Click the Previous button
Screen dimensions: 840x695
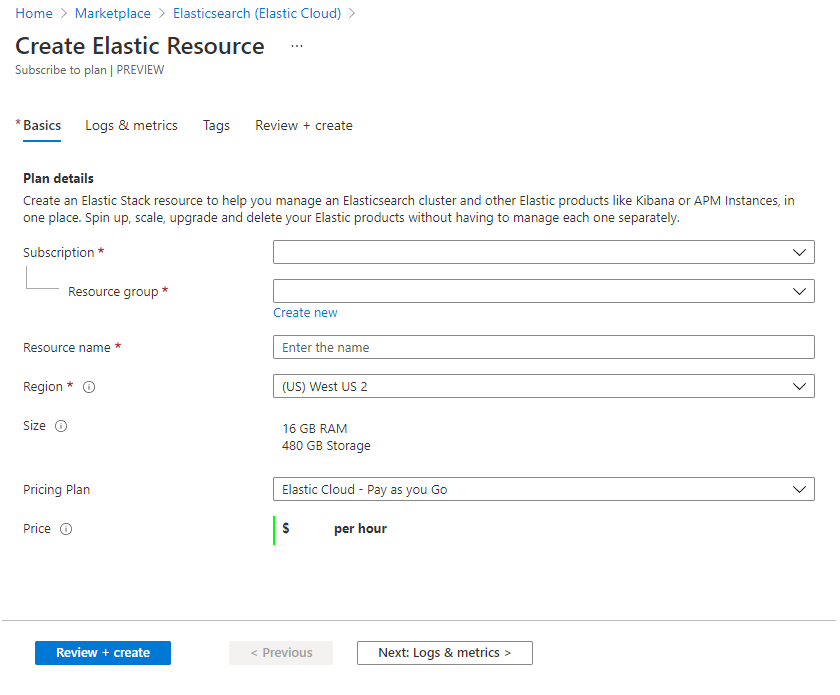pyautogui.click(x=281, y=653)
